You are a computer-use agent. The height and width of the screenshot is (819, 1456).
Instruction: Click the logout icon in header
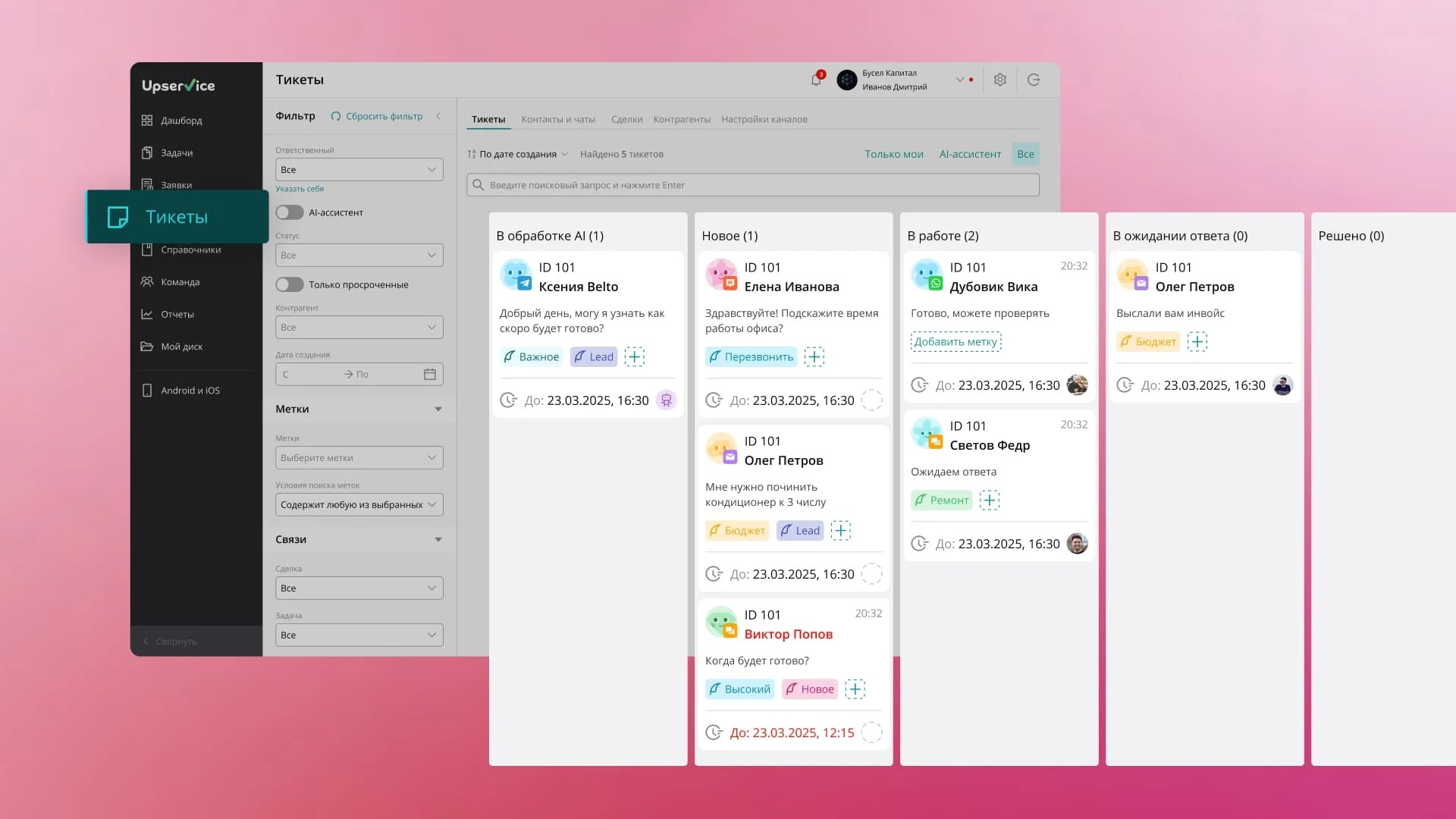[x=1033, y=80]
